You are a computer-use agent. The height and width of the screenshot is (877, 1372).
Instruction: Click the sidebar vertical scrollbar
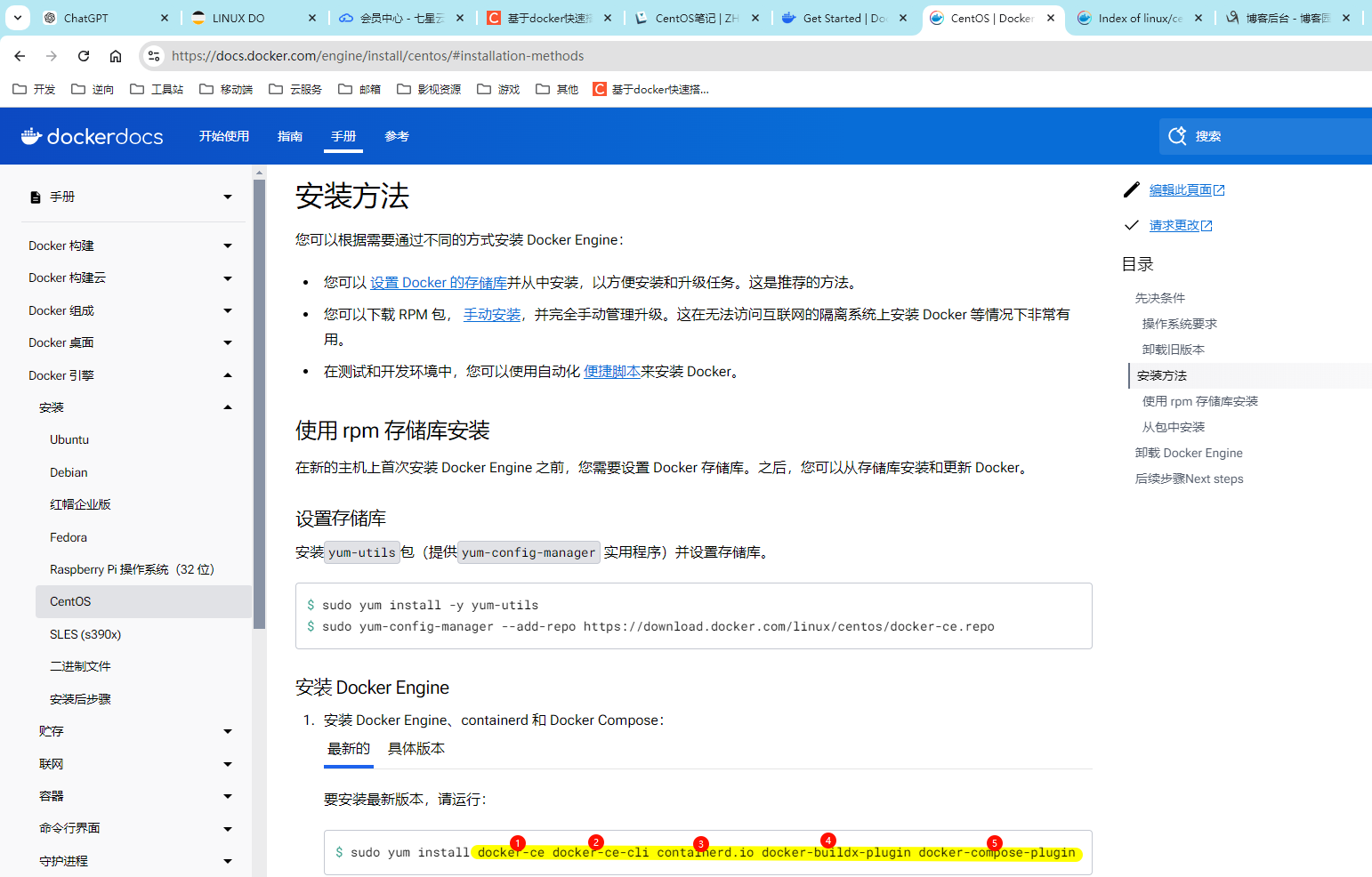pos(259,405)
